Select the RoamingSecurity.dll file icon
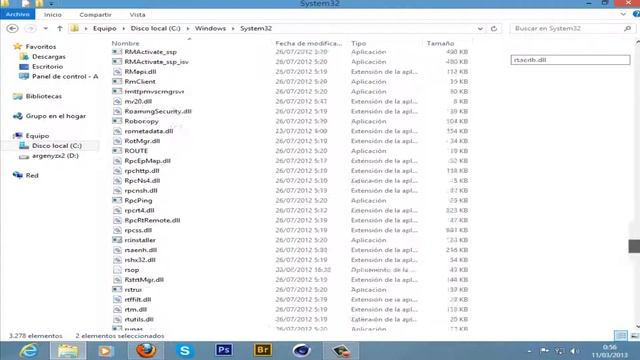The image size is (640, 360). 117,111
